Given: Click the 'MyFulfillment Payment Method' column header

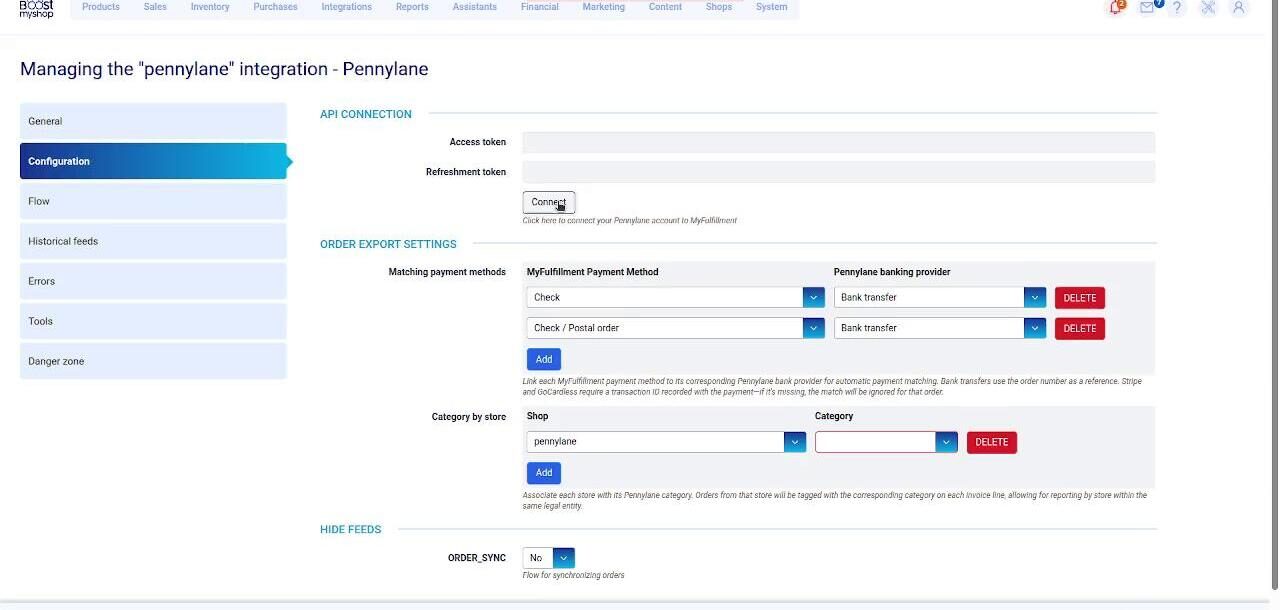Looking at the screenshot, I should [x=593, y=272].
